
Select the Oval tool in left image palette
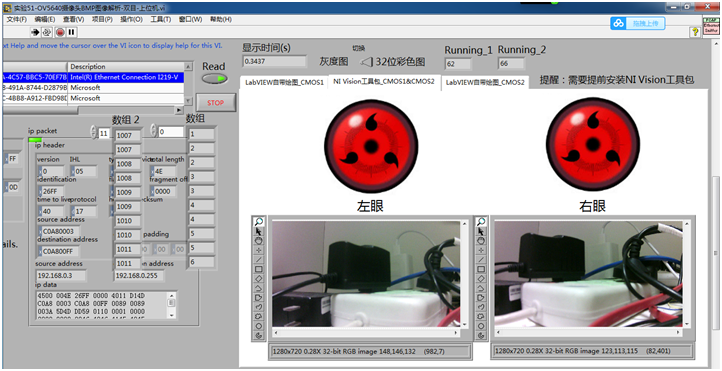259,326
